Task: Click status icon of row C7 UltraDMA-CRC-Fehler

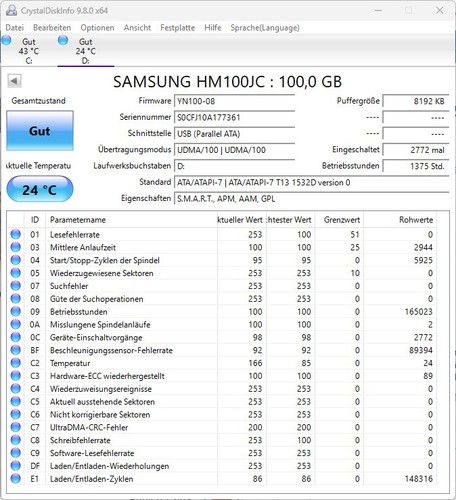Action: click(x=15, y=427)
